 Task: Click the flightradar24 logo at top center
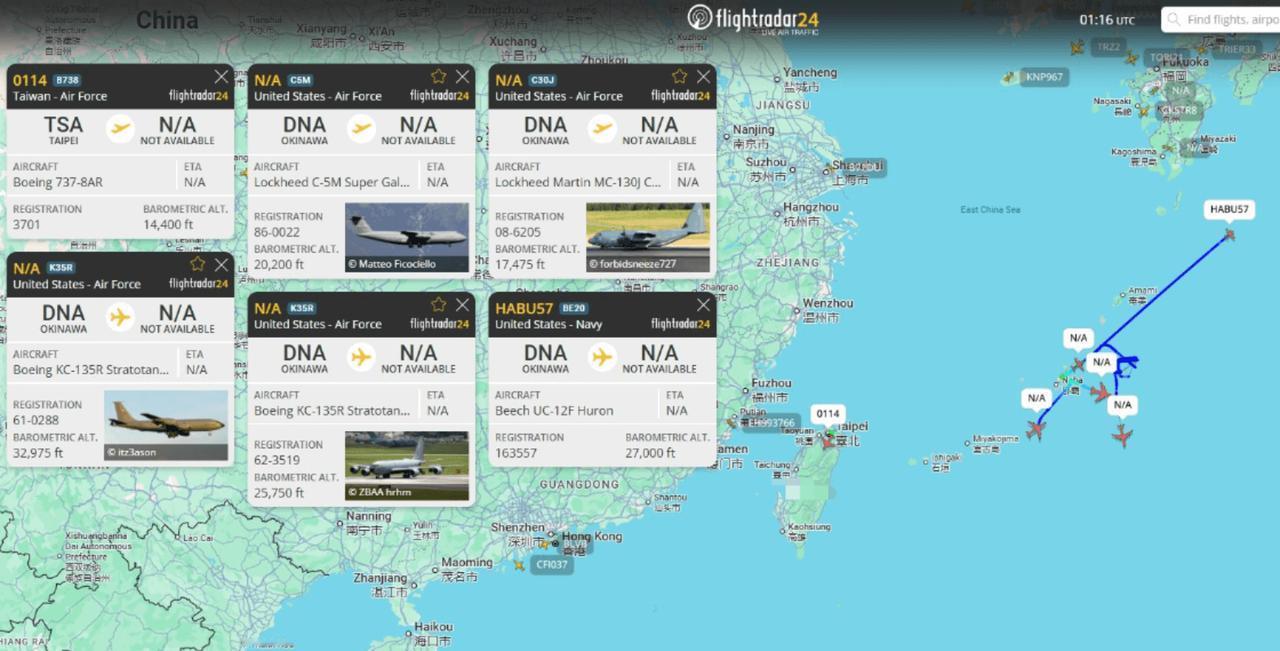tap(753, 19)
